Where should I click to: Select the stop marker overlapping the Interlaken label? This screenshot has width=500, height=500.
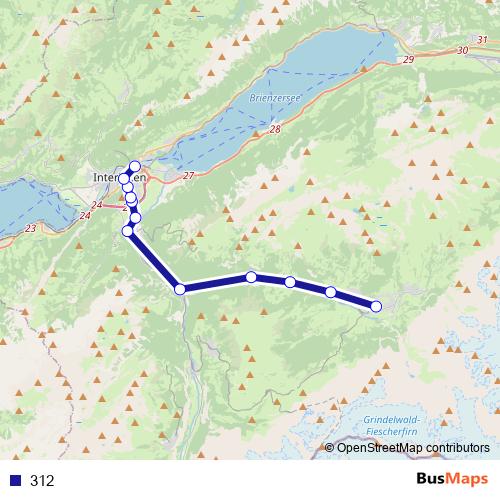[x=124, y=179]
